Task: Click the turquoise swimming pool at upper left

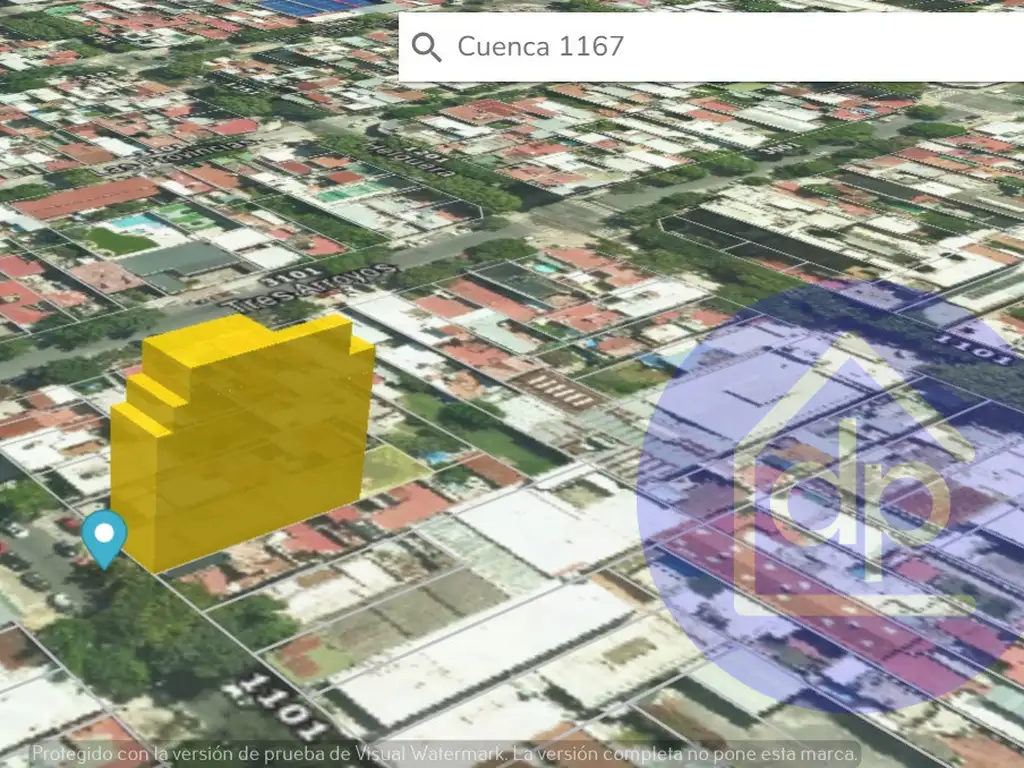Action: [142, 224]
